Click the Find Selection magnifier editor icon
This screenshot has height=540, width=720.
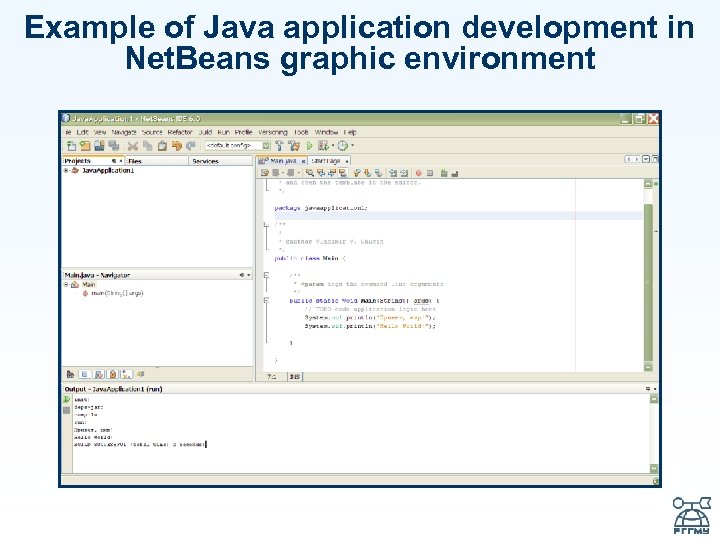(x=310, y=173)
